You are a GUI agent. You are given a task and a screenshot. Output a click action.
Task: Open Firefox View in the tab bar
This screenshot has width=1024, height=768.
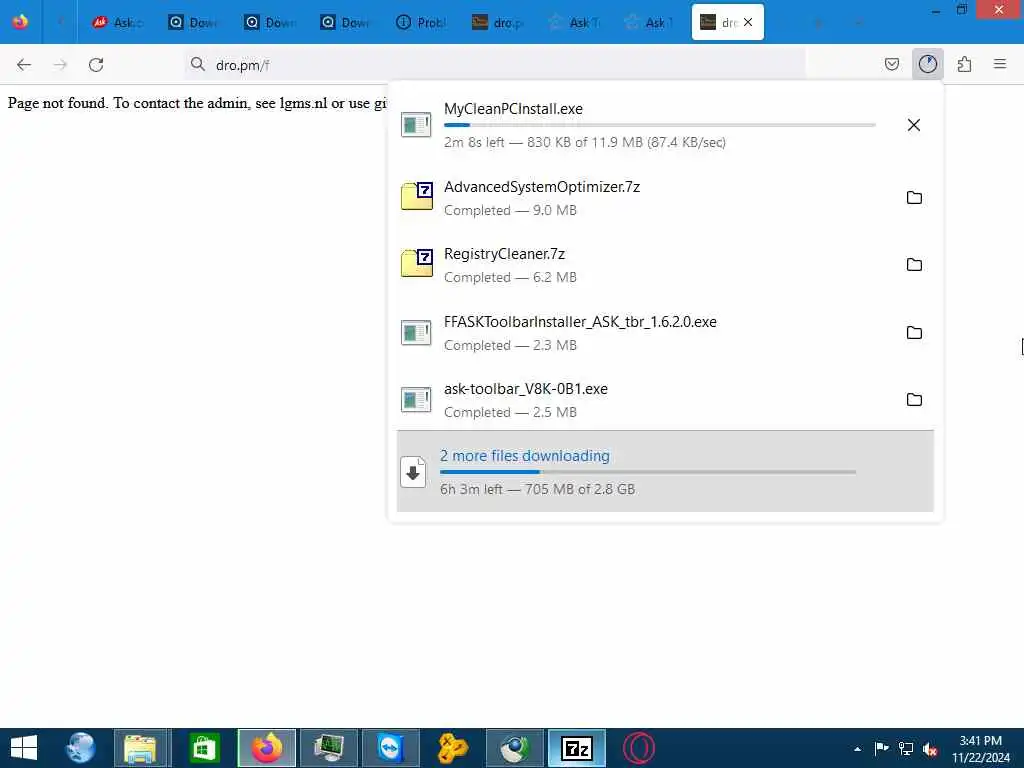[20, 22]
